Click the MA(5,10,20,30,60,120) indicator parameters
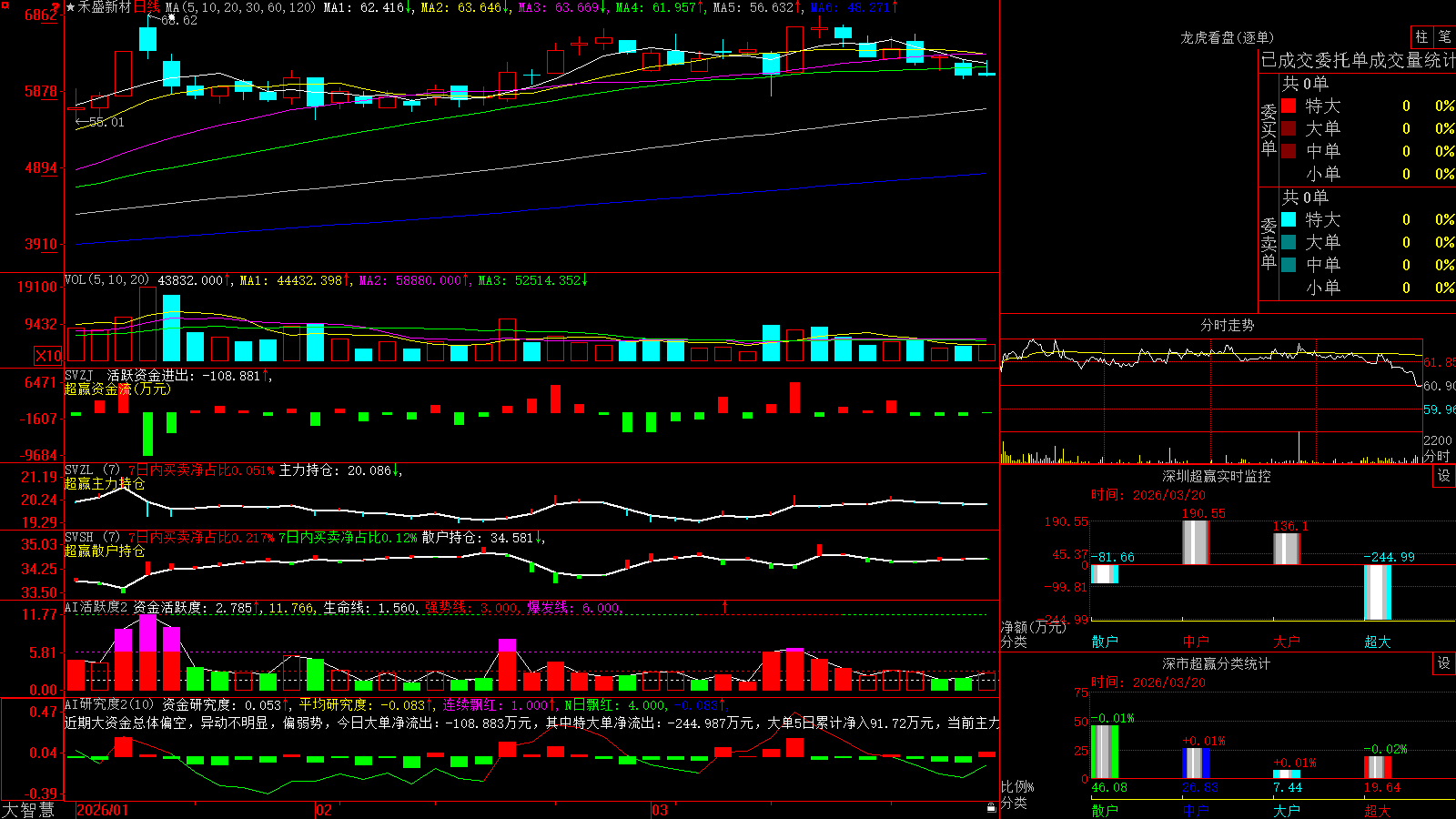1456x819 pixels. pyautogui.click(x=240, y=7)
